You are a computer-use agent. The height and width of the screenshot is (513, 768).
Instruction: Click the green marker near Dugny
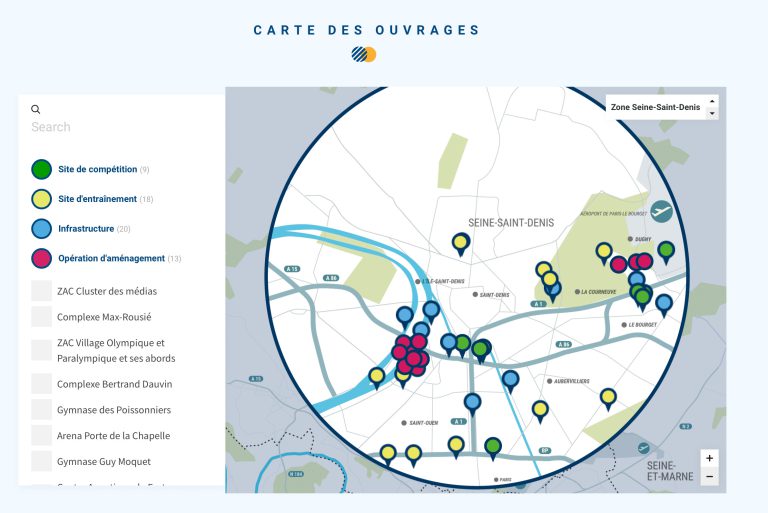click(666, 252)
